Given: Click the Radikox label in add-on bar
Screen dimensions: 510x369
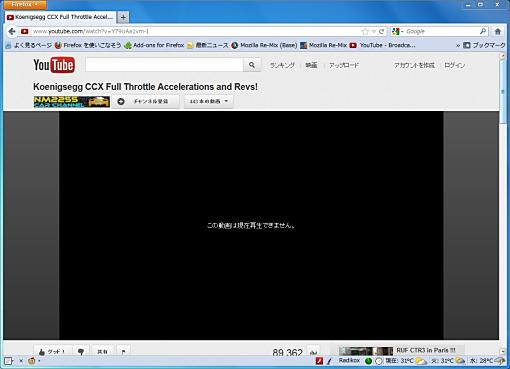Looking at the screenshot, I should coord(349,360).
